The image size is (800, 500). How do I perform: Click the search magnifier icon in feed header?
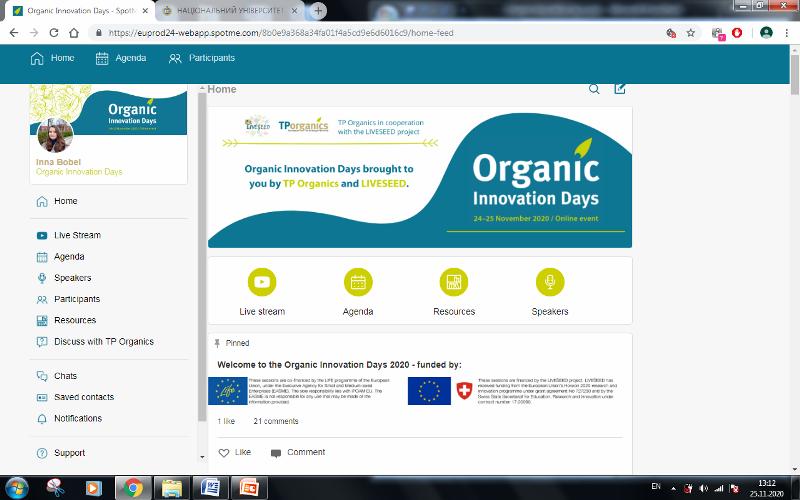594,89
